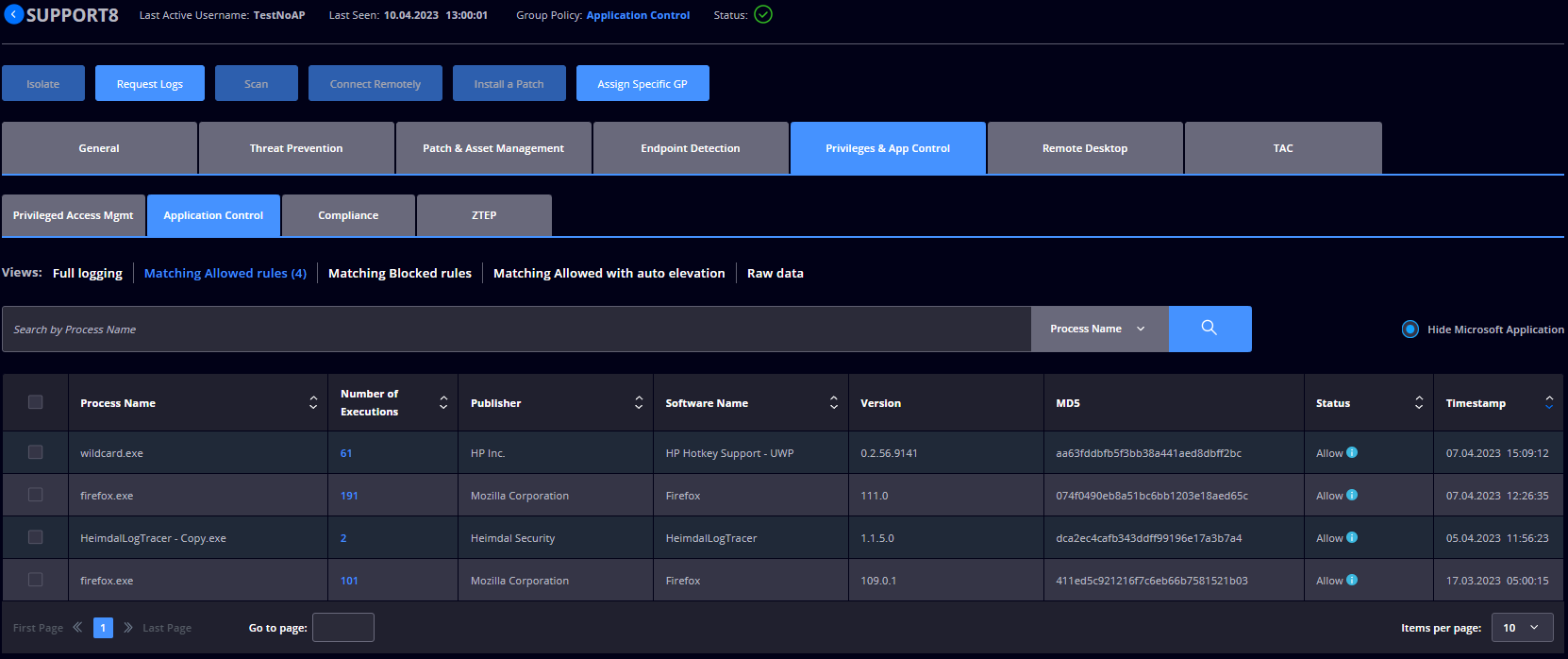The width and height of the screenshot is (1568, 659).
Task: Check the firefox.exe 111.0 row checkbox
Action: click(x=36, y=495)
